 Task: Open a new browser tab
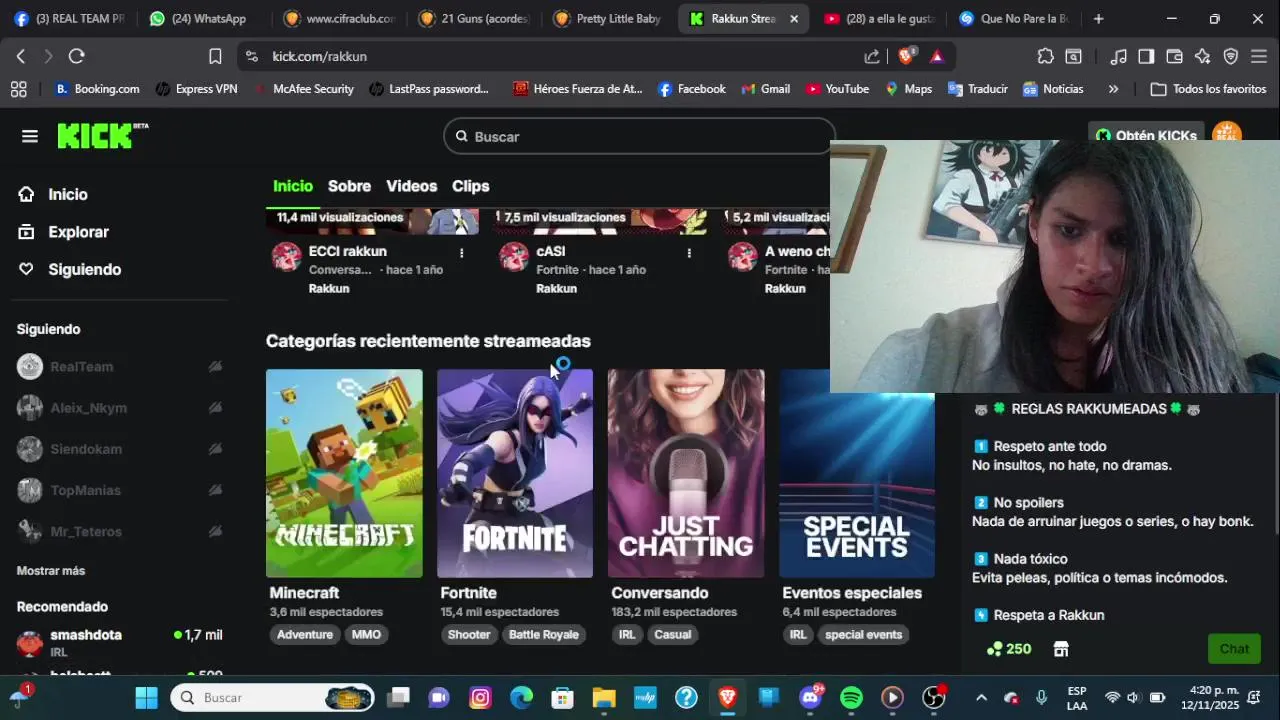[1098, 19]
